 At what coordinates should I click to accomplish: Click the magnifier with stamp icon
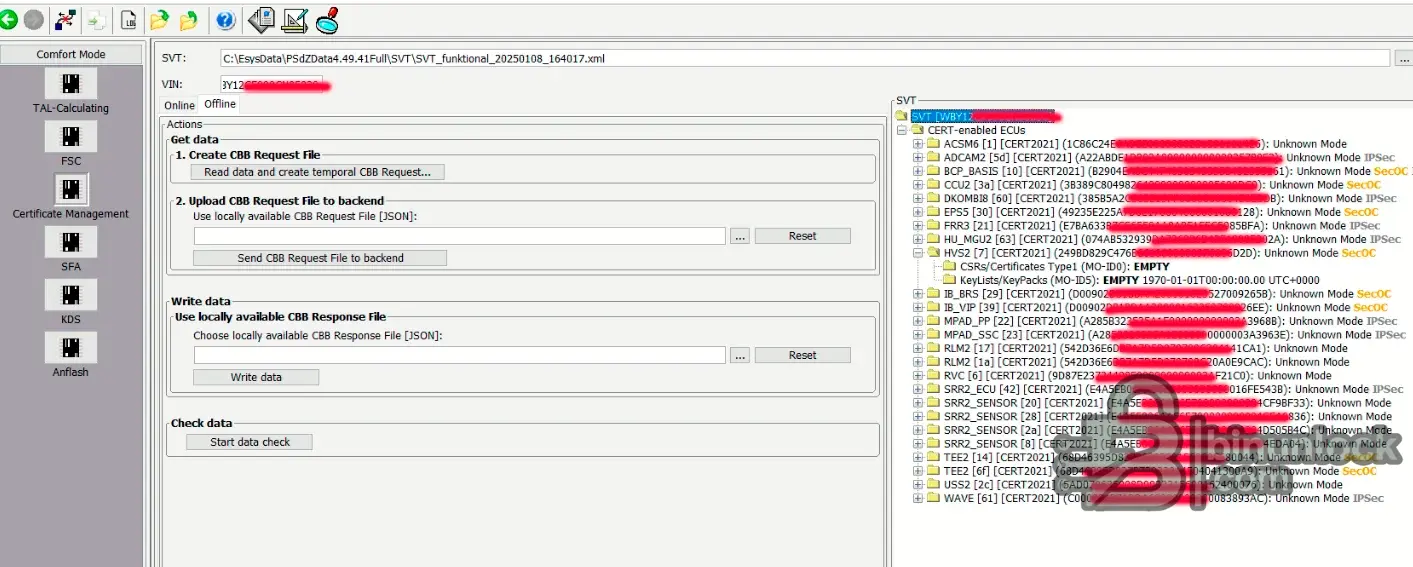[x=328, y=19]
